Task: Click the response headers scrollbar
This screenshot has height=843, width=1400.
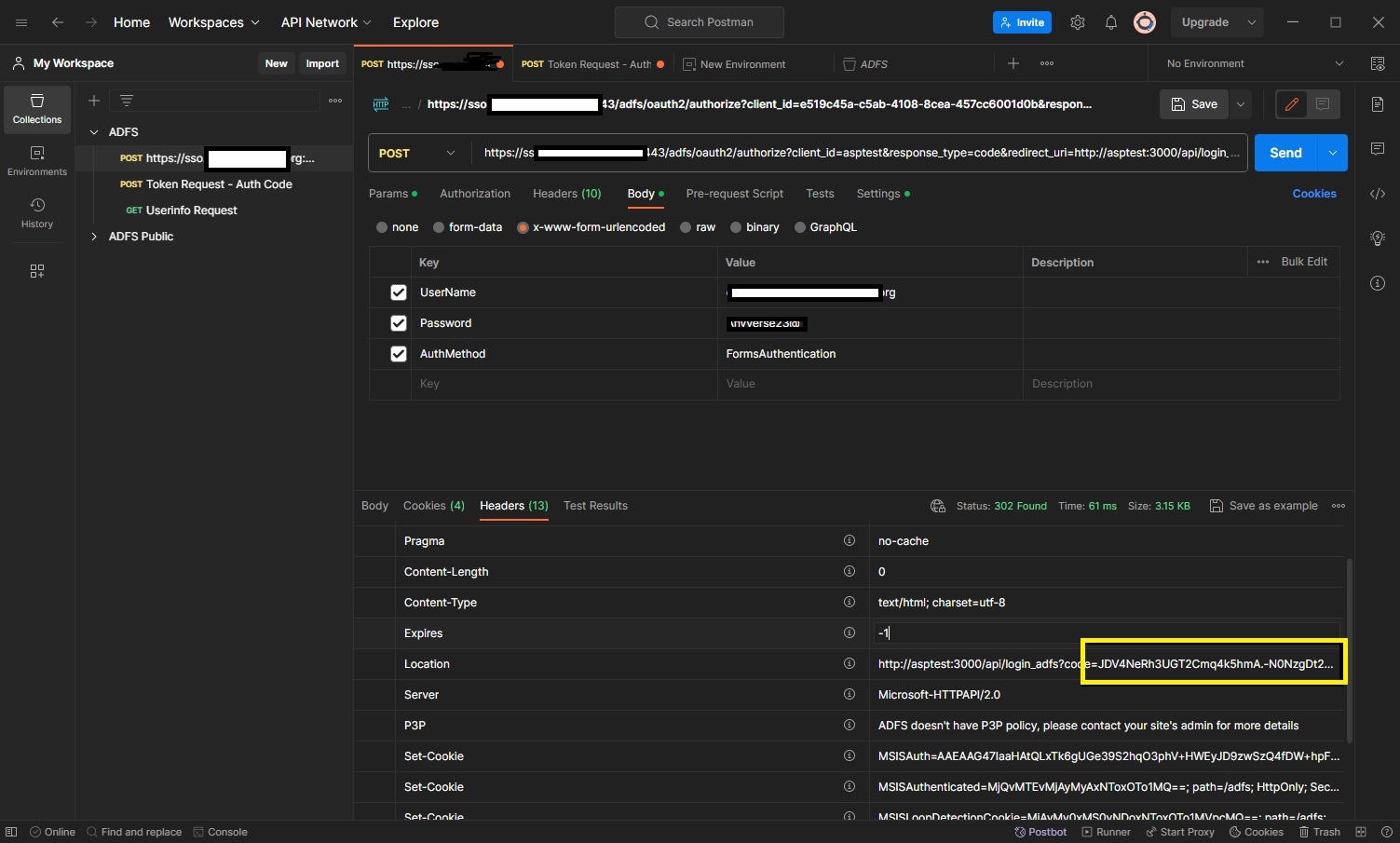Action: tap(1349, 650)
